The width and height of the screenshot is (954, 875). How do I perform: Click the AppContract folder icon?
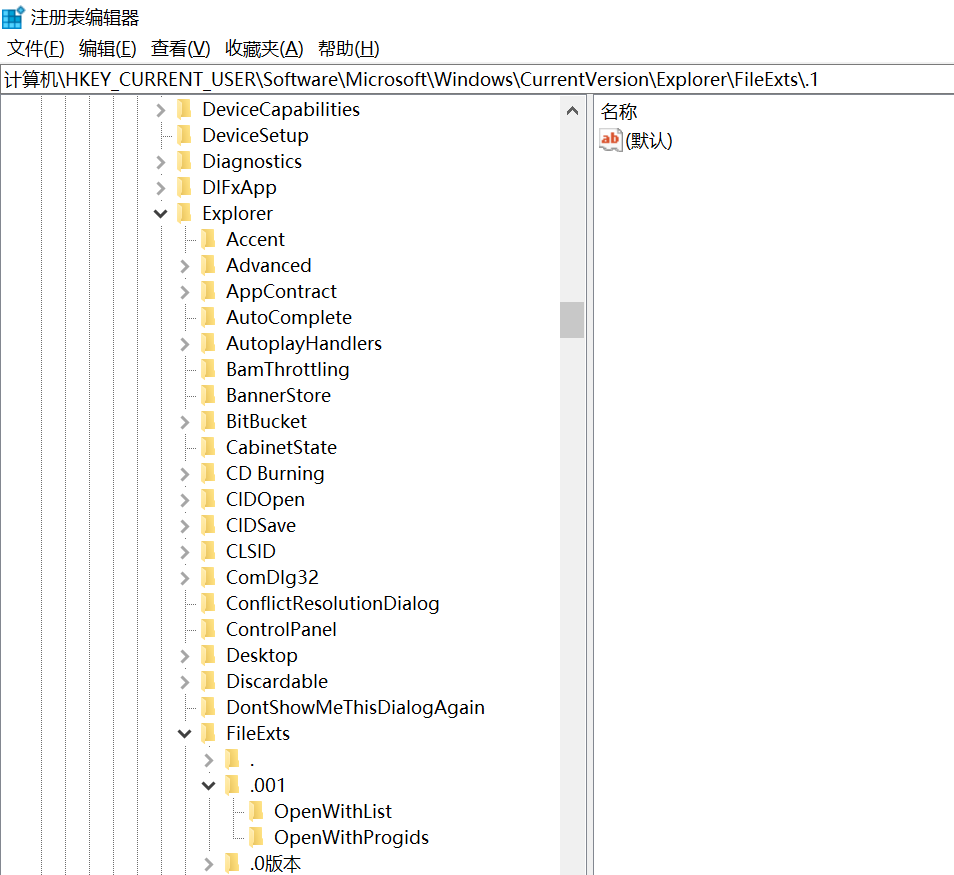click(x=209, y=291)
